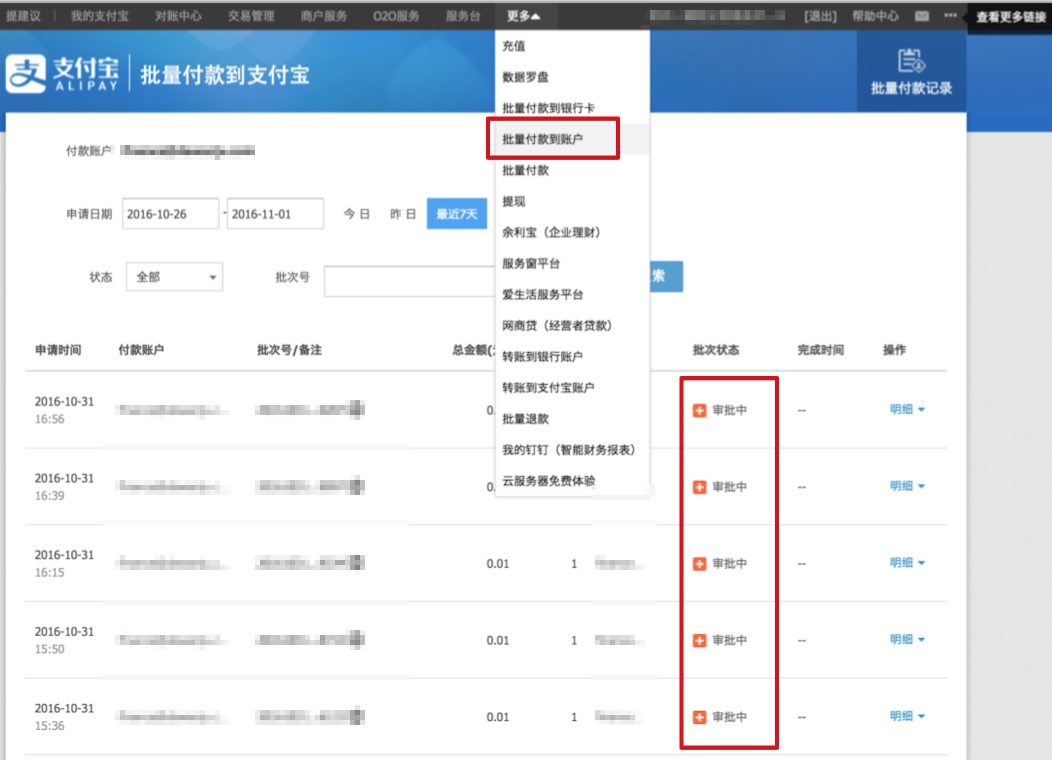Expand 明细 dropdown for 16:56 row

(x=907, y=409)
